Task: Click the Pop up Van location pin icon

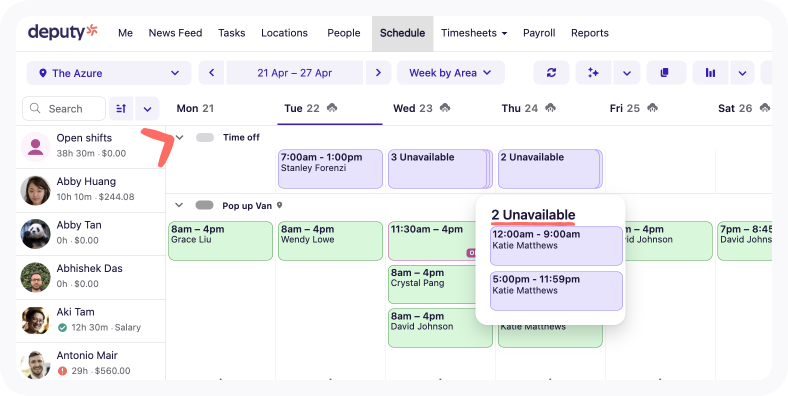Action: click(x=280, y=205)
